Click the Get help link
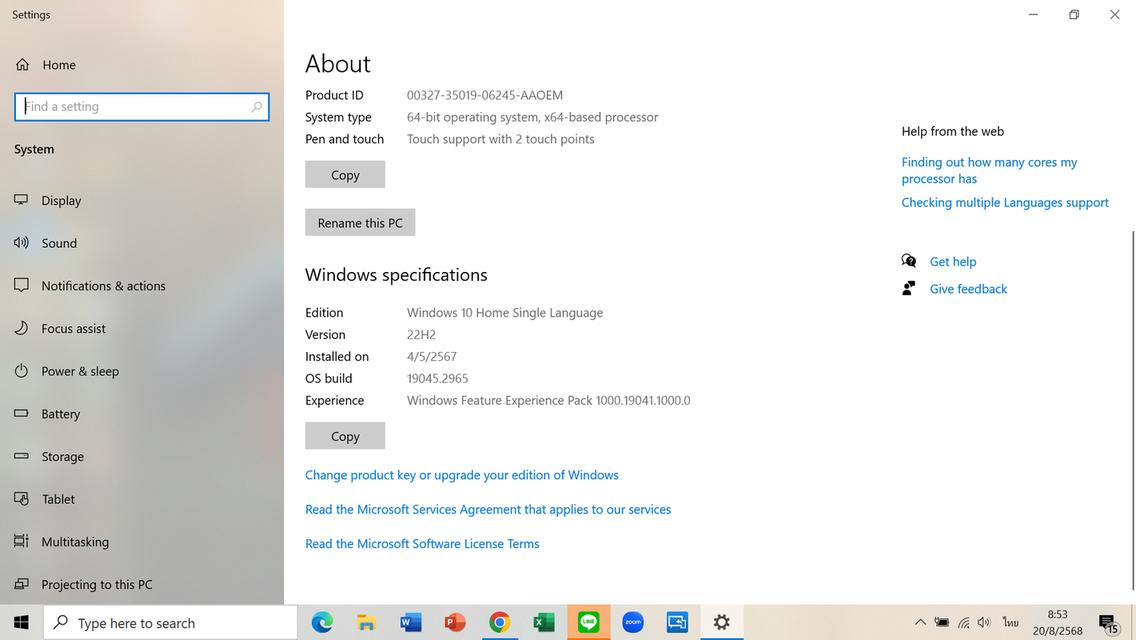 (x=953, y=262)
